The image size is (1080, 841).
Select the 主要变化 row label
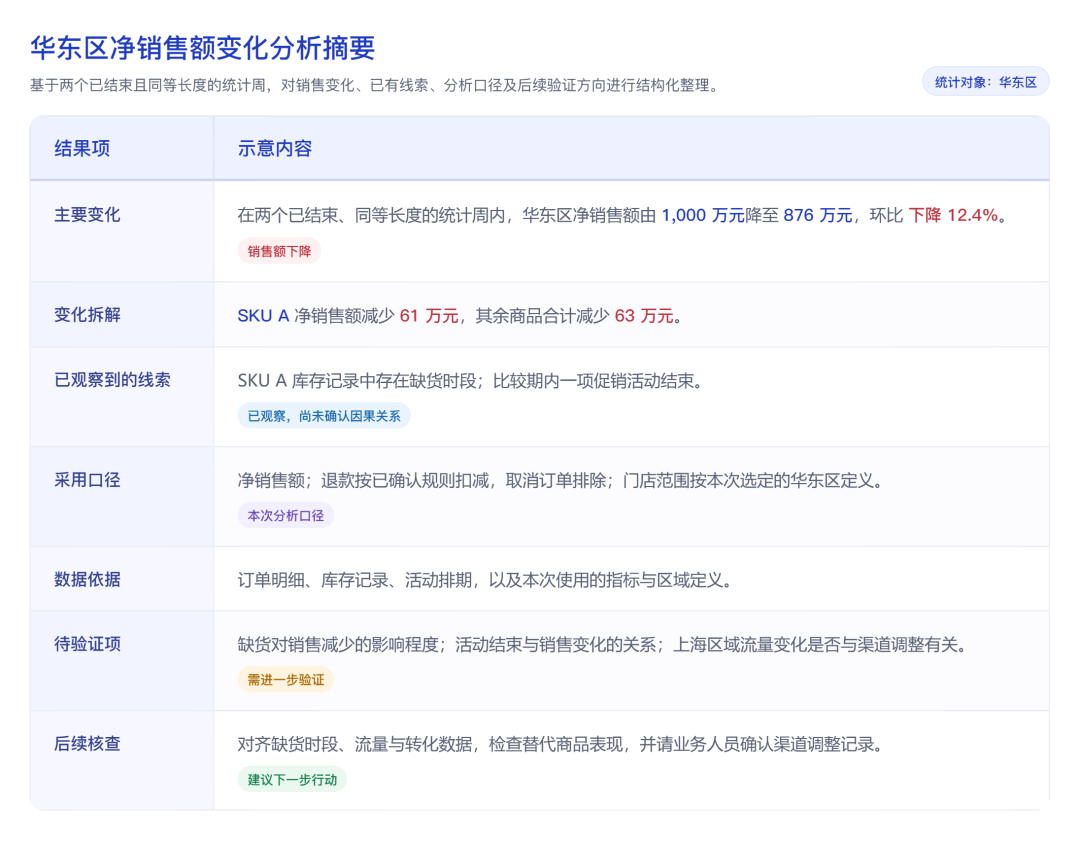[x=87, y=215]
